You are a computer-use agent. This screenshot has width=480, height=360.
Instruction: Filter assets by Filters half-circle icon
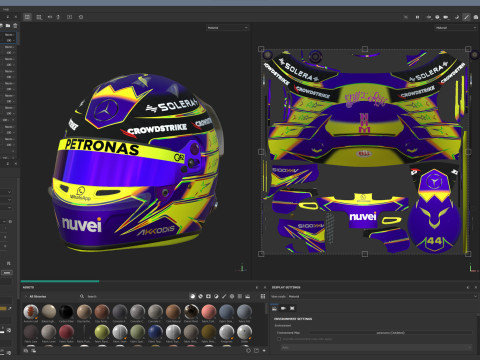pyautogui.click(x=216, y=296)
